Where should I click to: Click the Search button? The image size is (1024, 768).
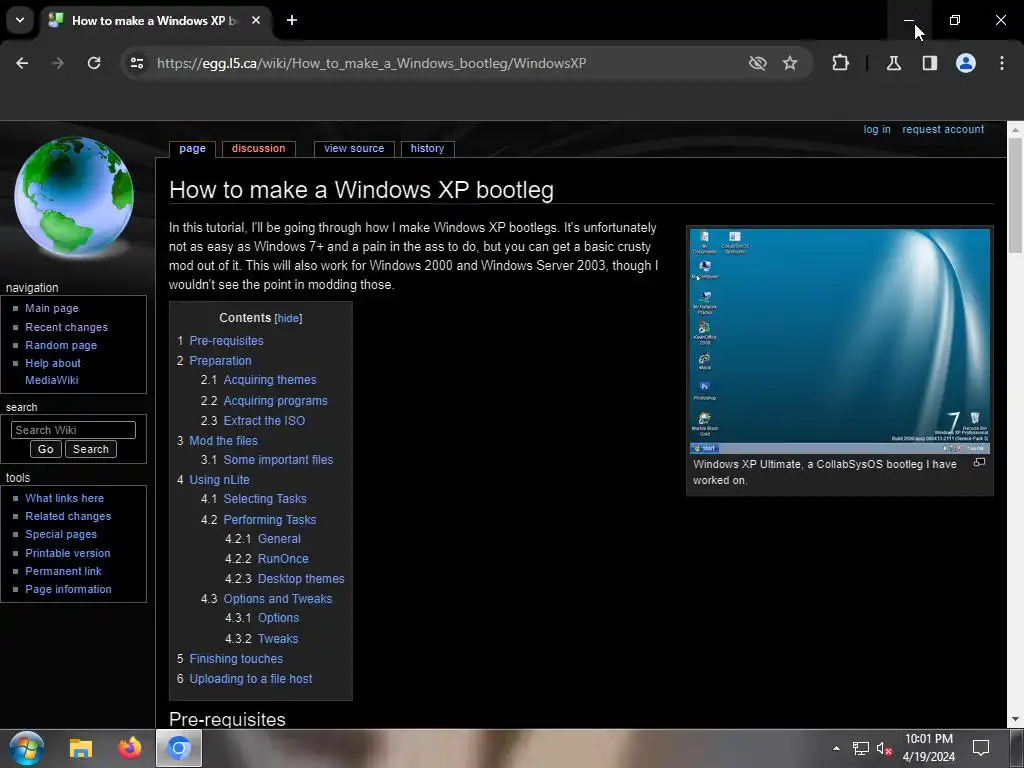[x=91, y=449]
